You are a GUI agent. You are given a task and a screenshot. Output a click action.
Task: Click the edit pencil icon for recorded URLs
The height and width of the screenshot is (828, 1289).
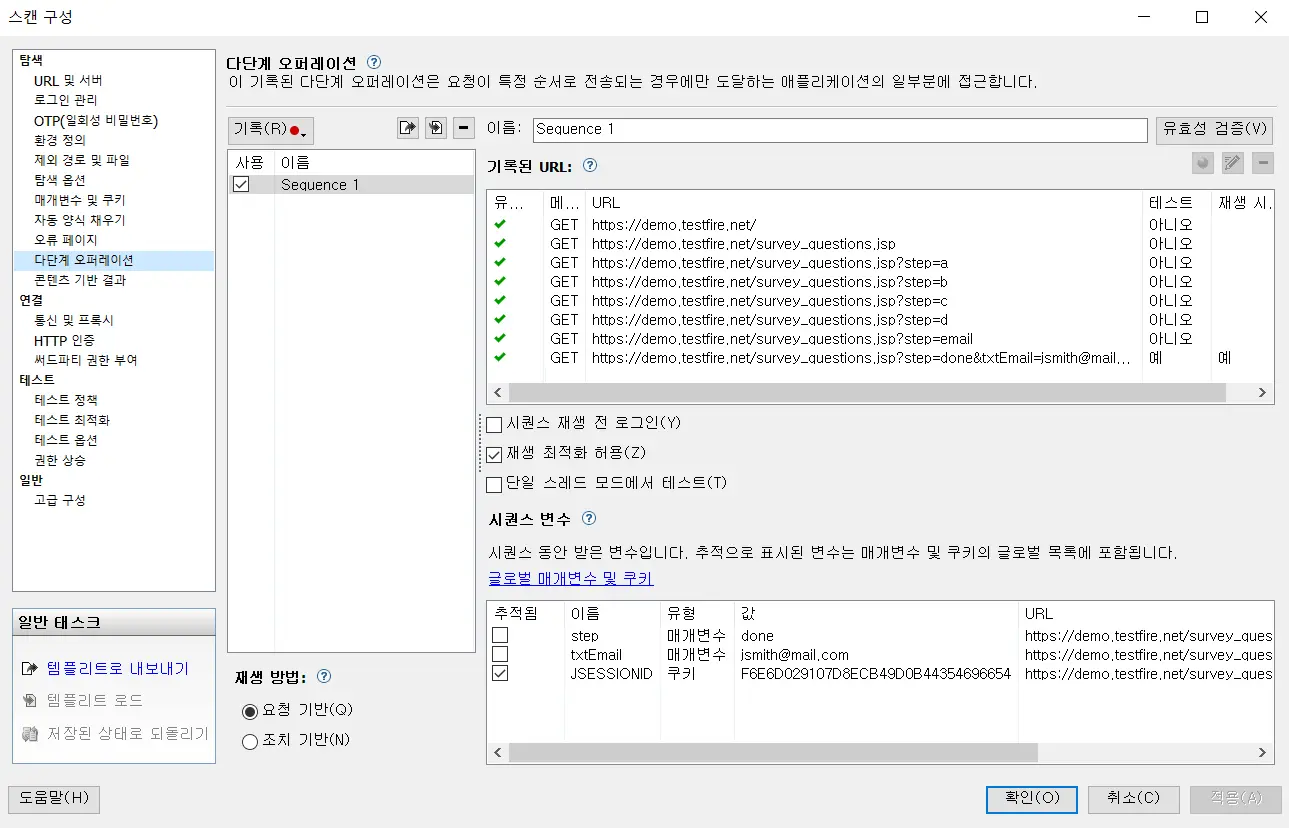click(x=1232, y=164)
